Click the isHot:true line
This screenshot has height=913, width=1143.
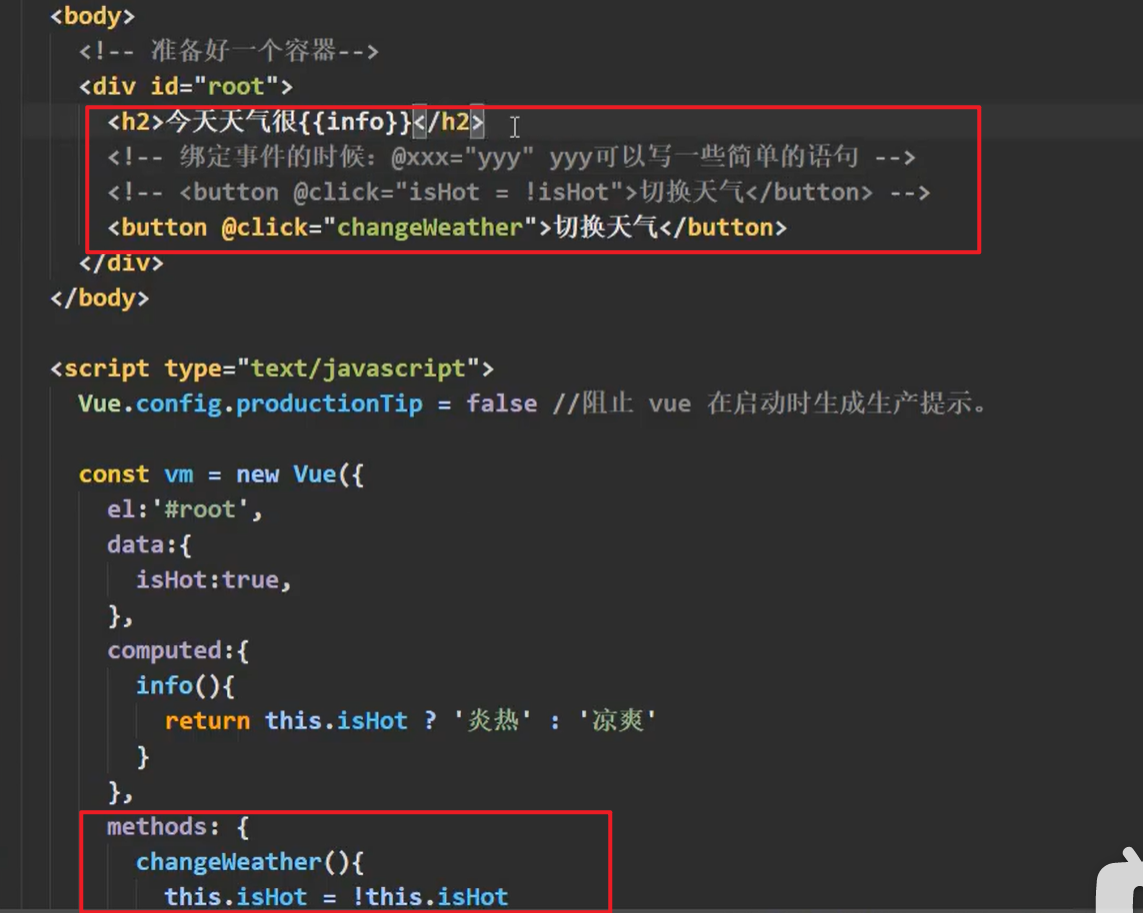(x=214, y=580)
